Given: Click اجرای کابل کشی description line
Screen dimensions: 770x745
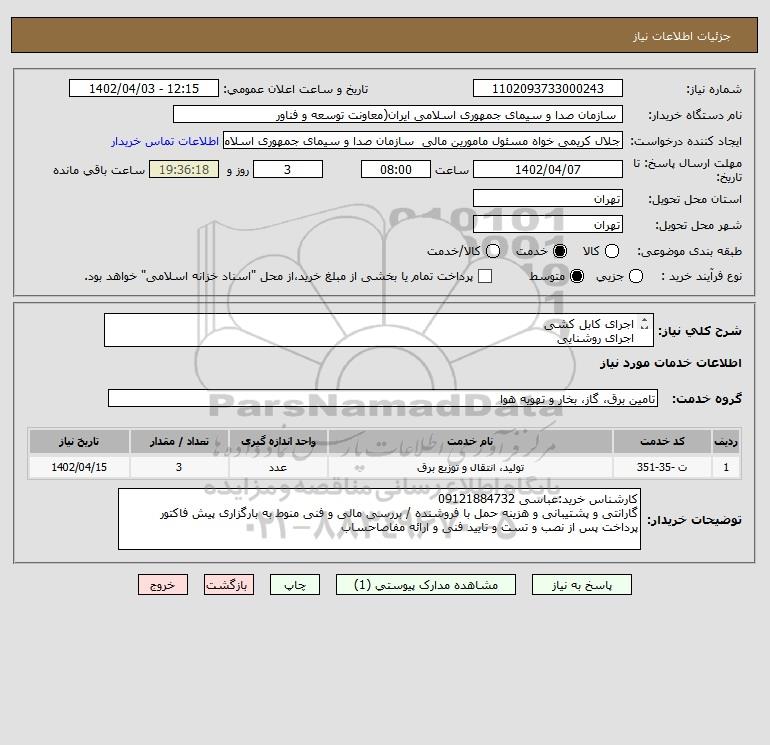Looking at the screenshot, I should (x=588, y=324).
